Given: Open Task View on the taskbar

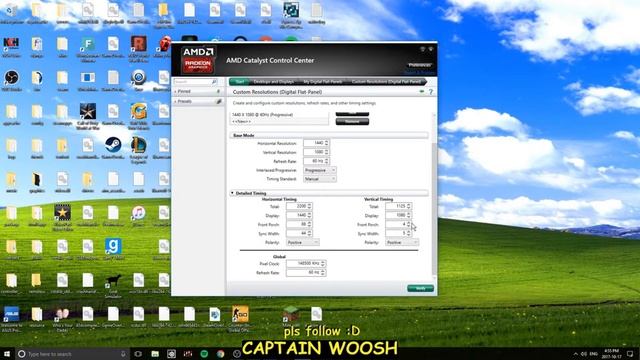Looking at the screenshot, I should coord(138,354).
